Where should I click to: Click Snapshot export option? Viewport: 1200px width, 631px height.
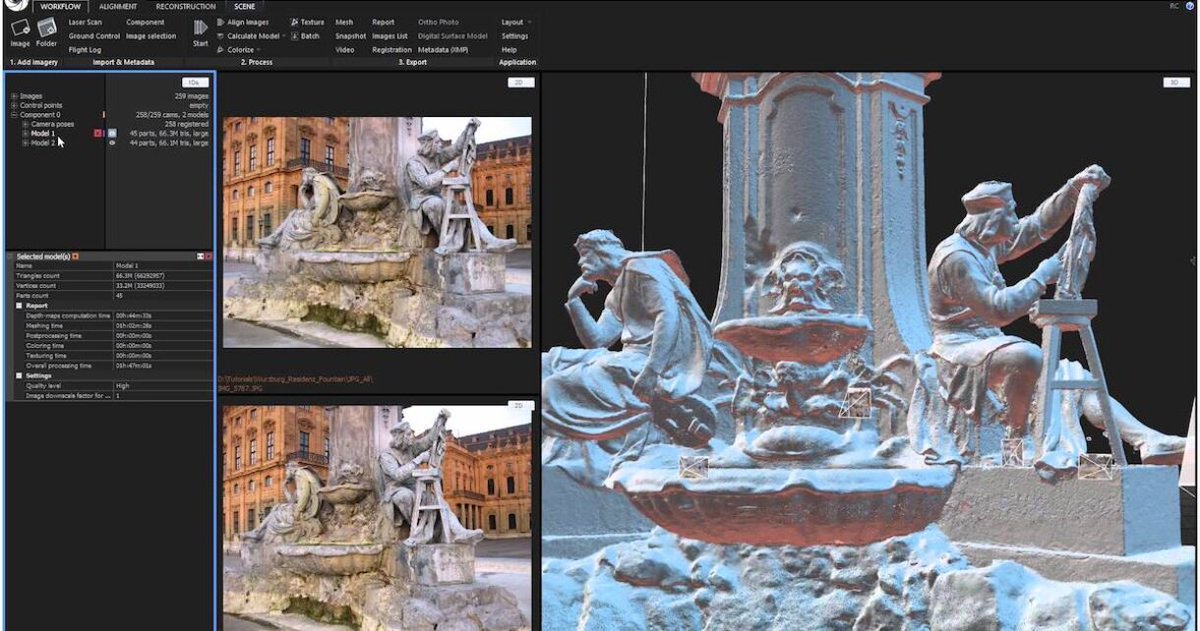click(x=350, y=36)
